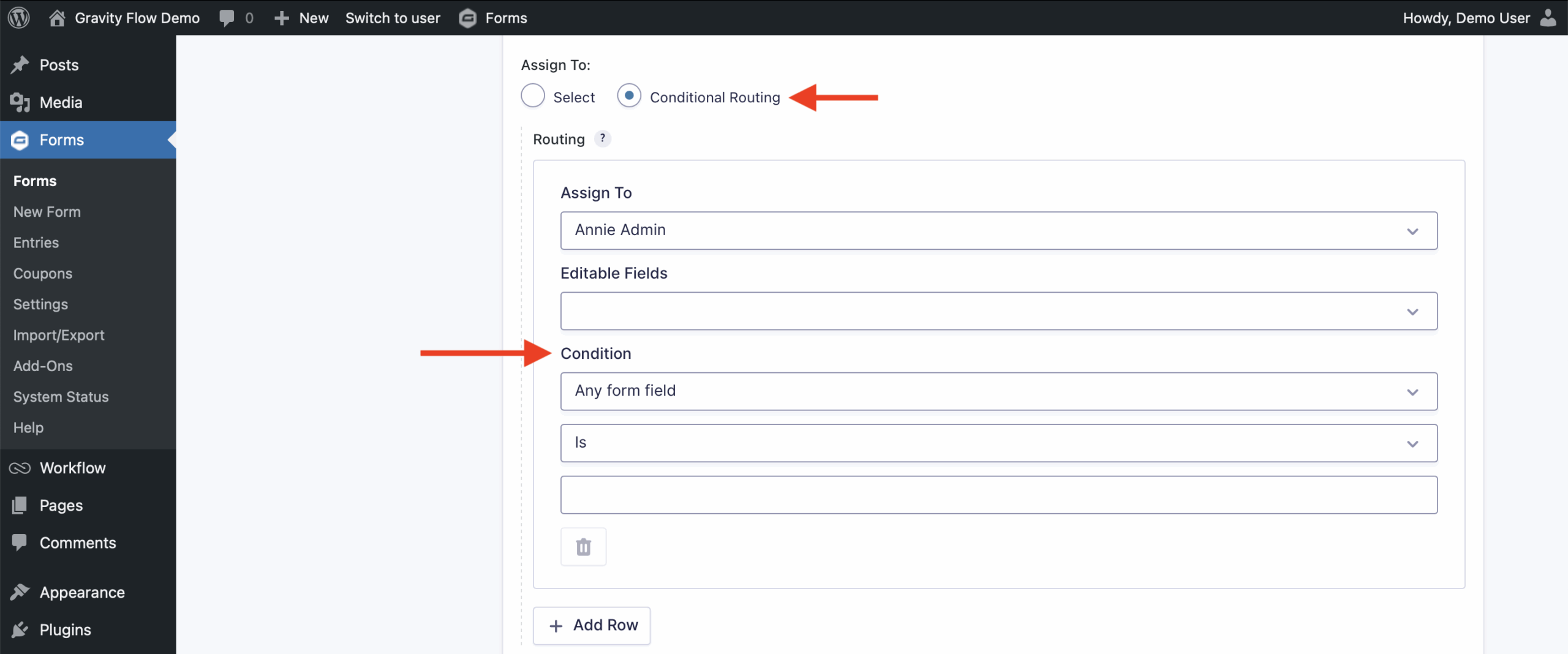Open the Editable Fields dropdown

(998, 311)
